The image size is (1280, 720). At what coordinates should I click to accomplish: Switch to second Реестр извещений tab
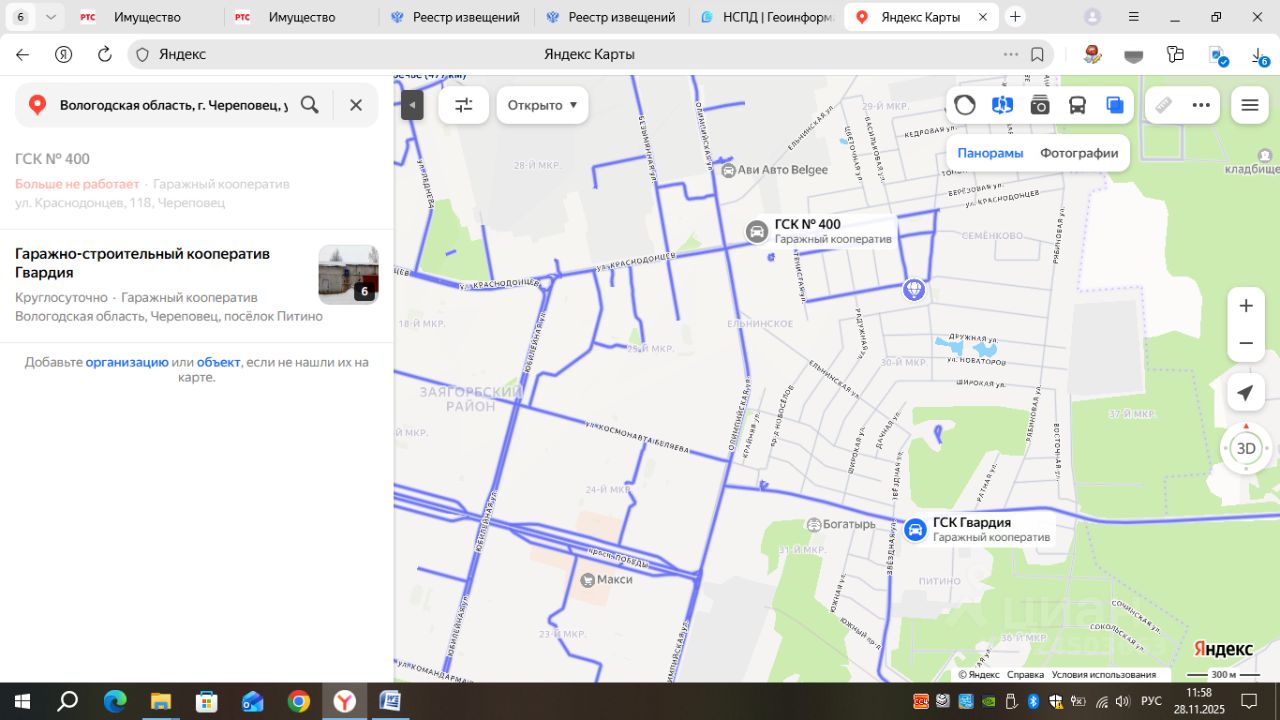[611, 17]
